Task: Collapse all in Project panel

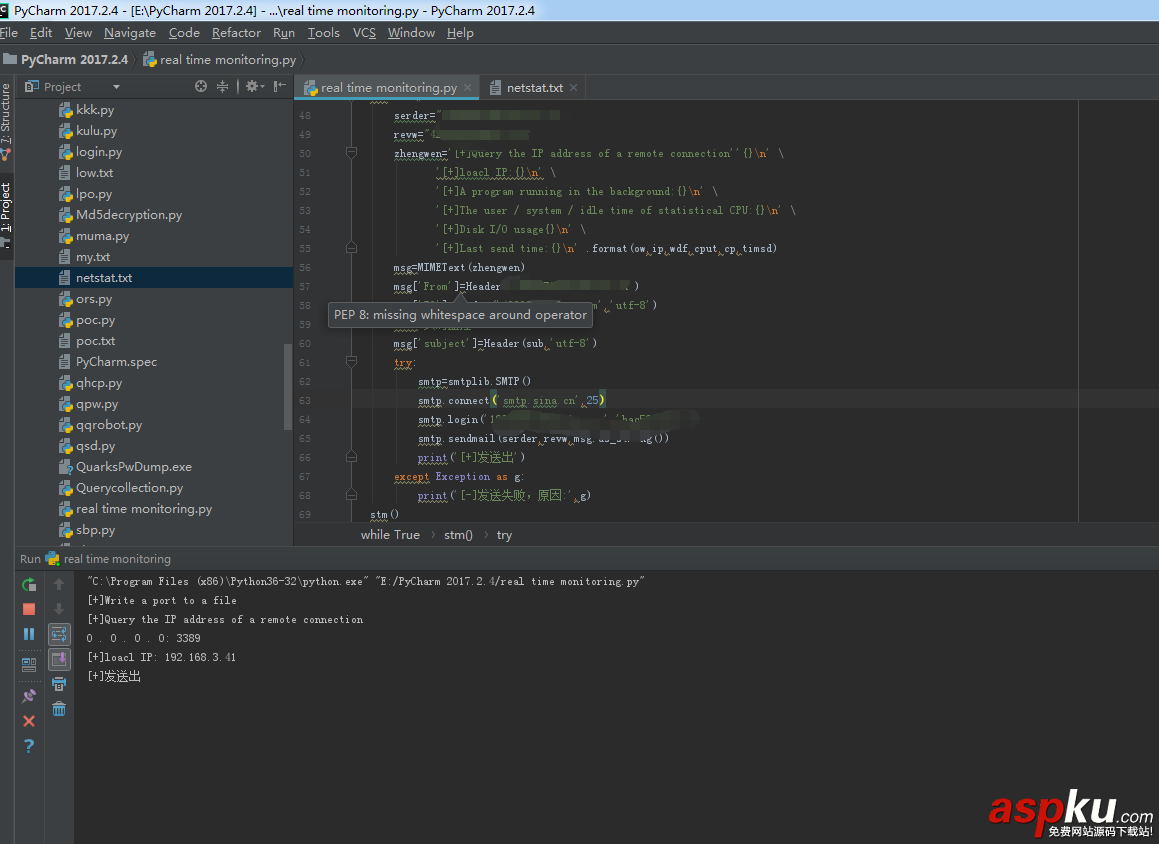Action: [x=222, y=86]
